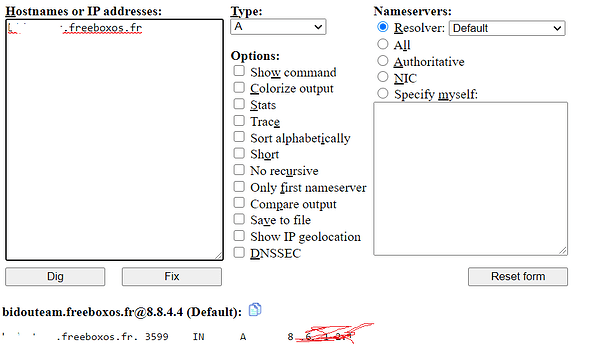Expand the Resolver Default dropdown
The width and height of the screenshot is (590, 364).
point(507,28)
